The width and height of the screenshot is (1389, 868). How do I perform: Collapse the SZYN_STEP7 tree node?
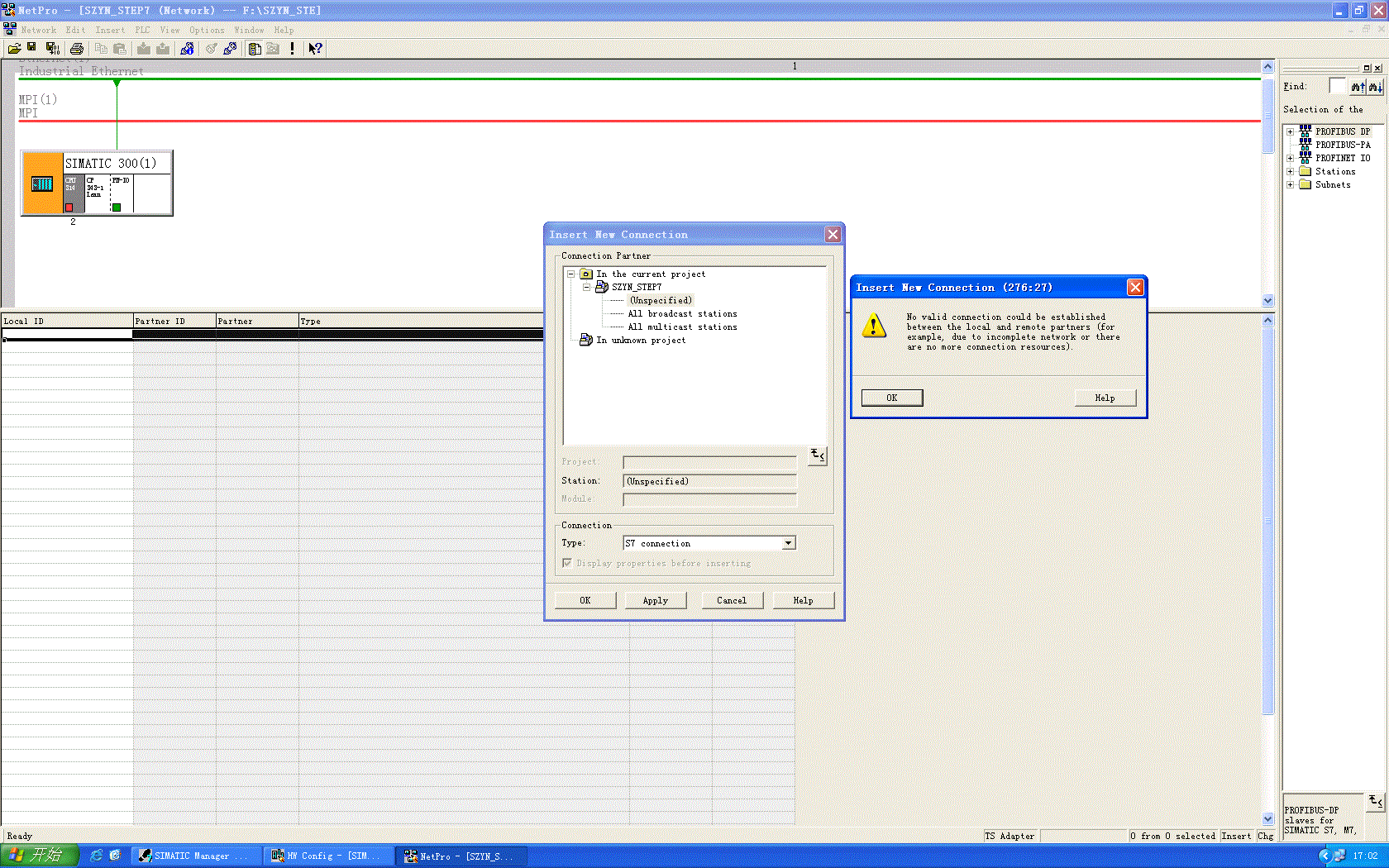coord(586,287)
